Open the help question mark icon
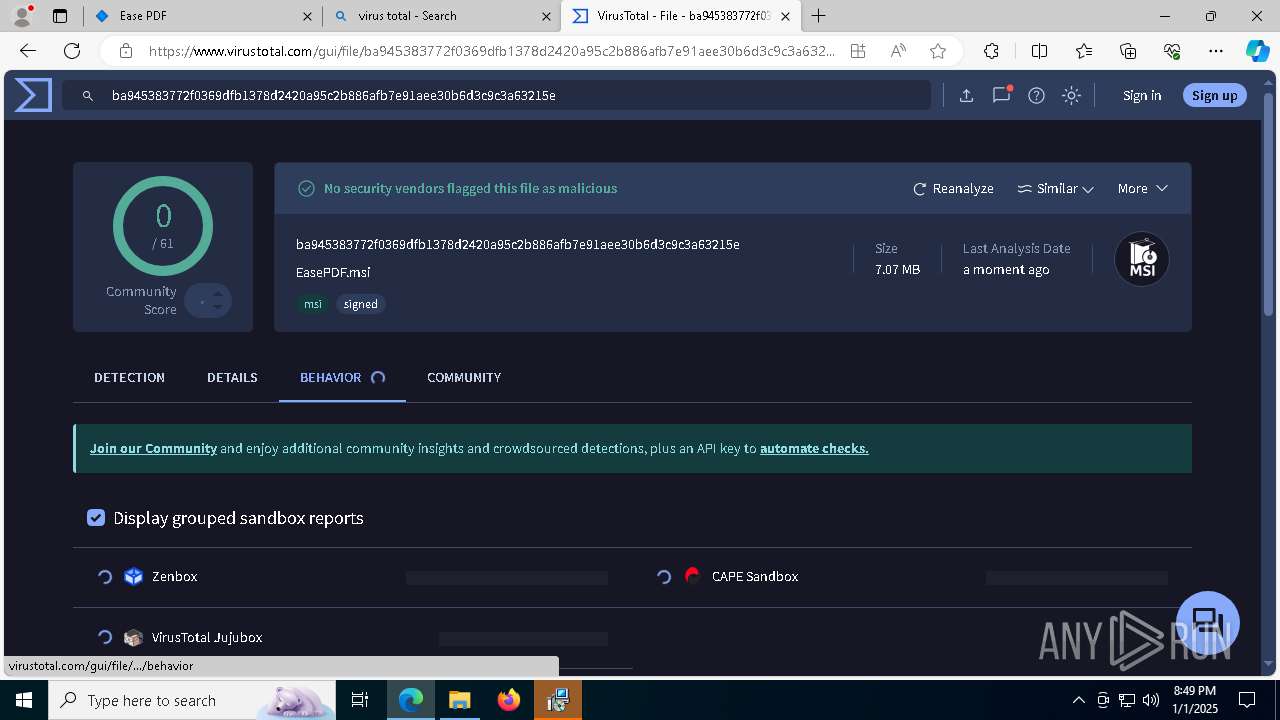The image size is (1280, 720). pos(1037,96)
